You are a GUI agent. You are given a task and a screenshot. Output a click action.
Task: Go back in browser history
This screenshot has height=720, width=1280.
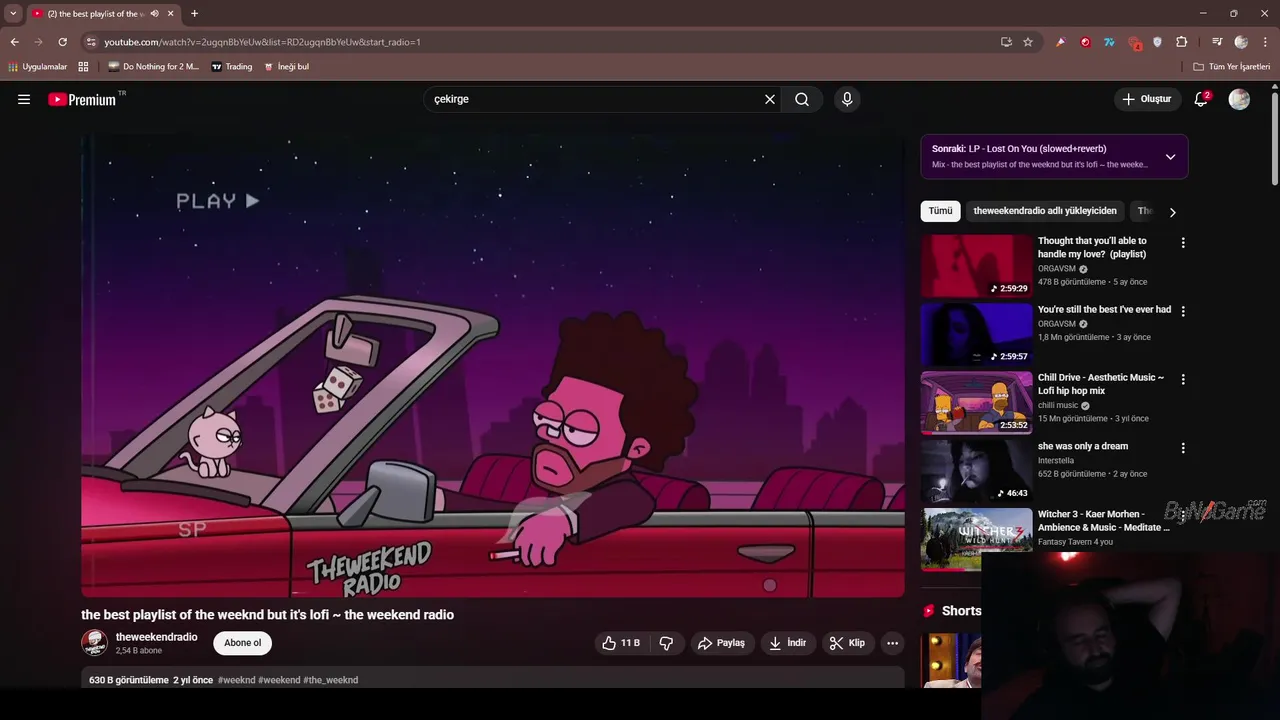tap(14, 42)
